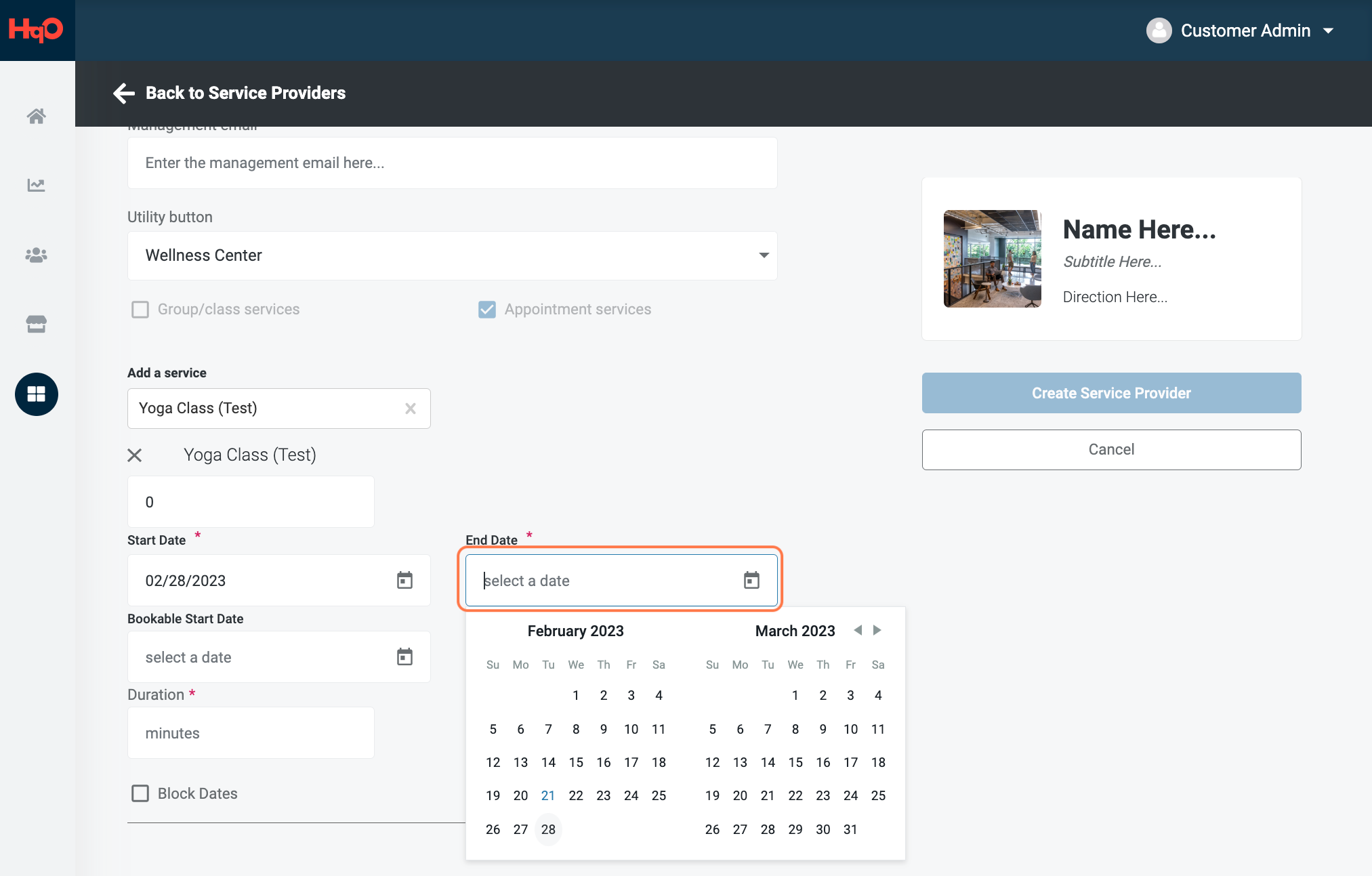Viewport: 1372px width, 876px height.
Task: Open the Utility button Wellness Center dropdown
Action: [453, 255]
